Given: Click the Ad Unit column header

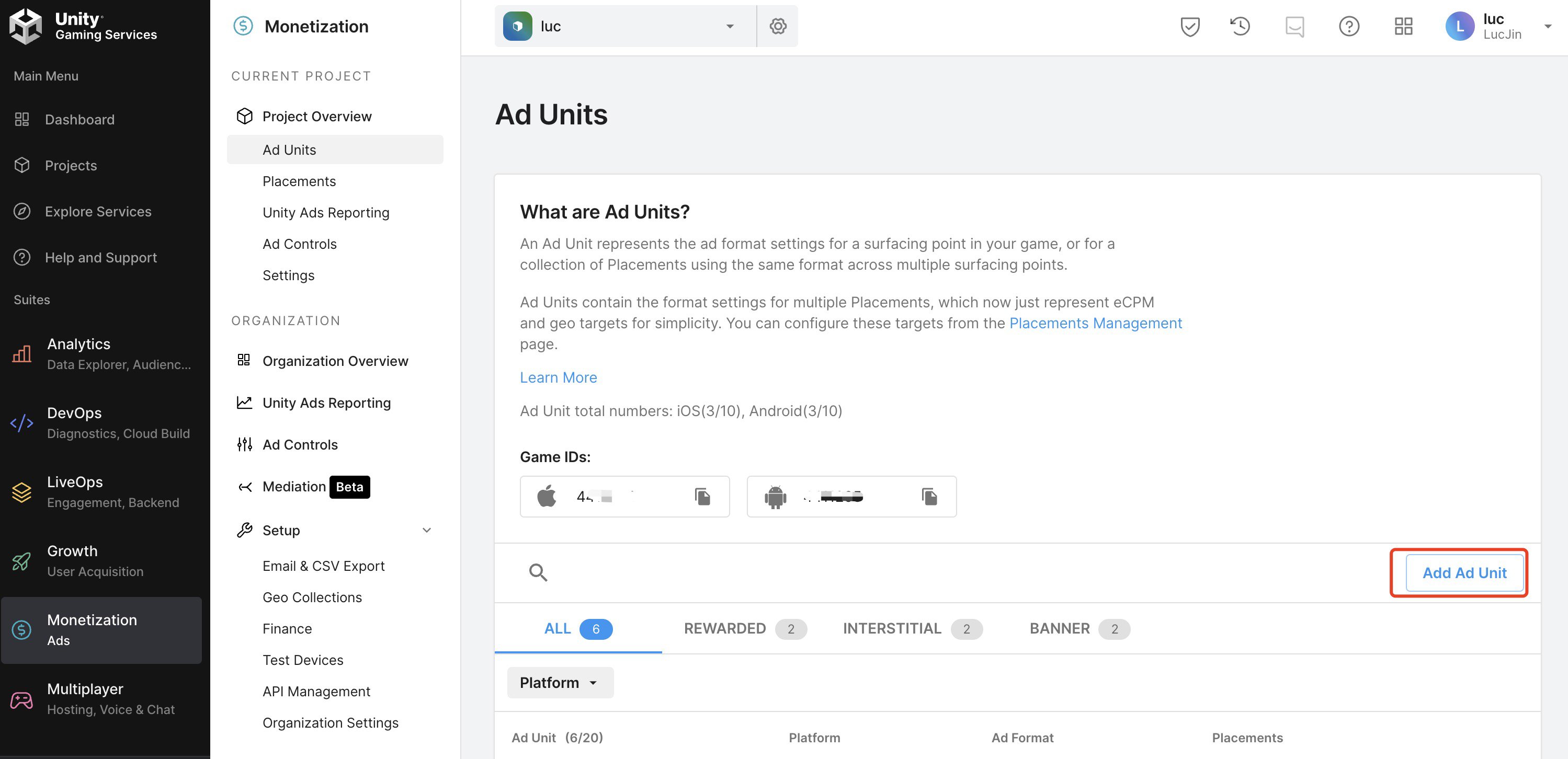Looking at the screenshot, I should point(557,738).
